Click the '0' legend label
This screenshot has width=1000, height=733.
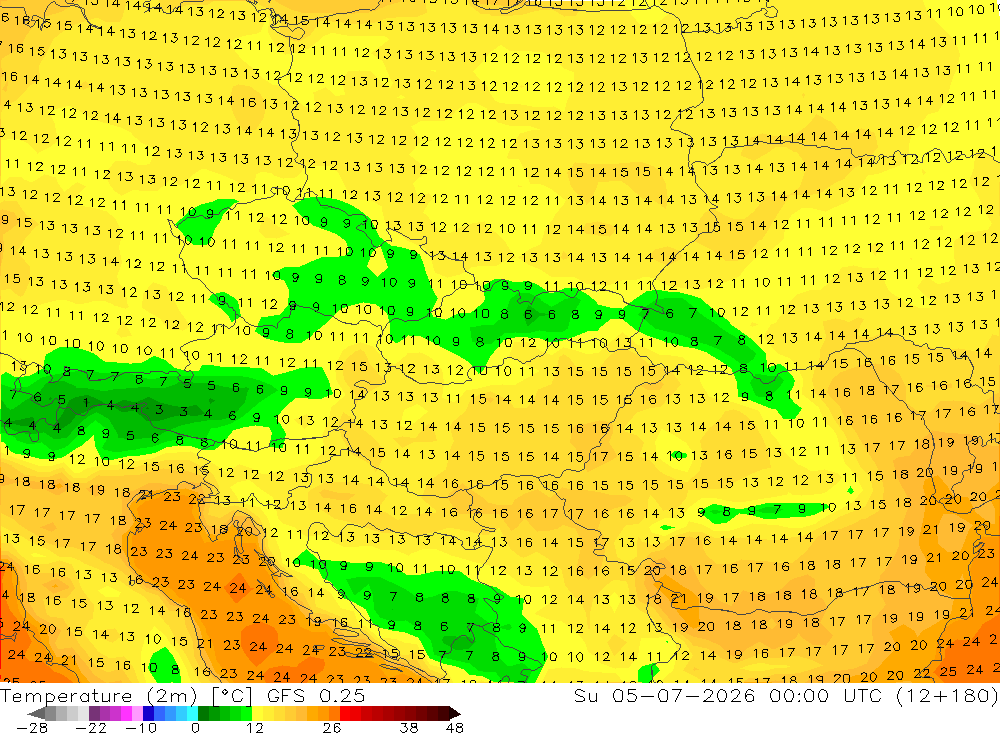pos(195,727)
